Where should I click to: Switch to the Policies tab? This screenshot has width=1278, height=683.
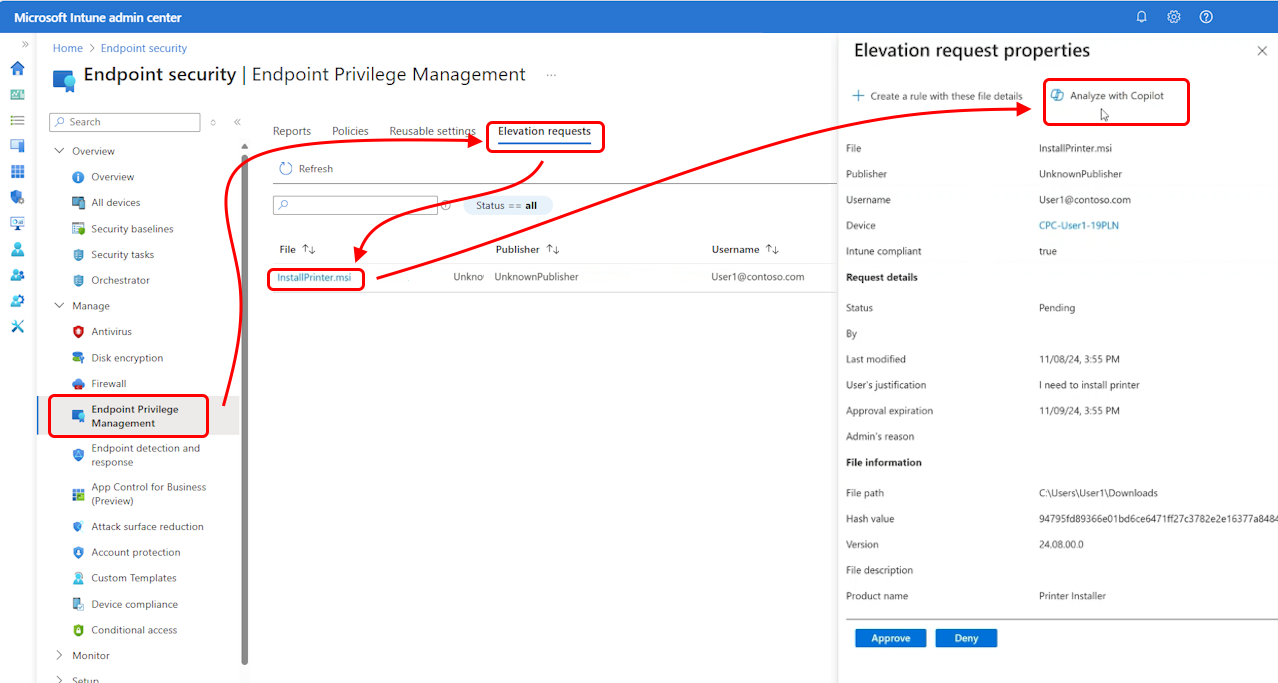click(x=350, y=131)
